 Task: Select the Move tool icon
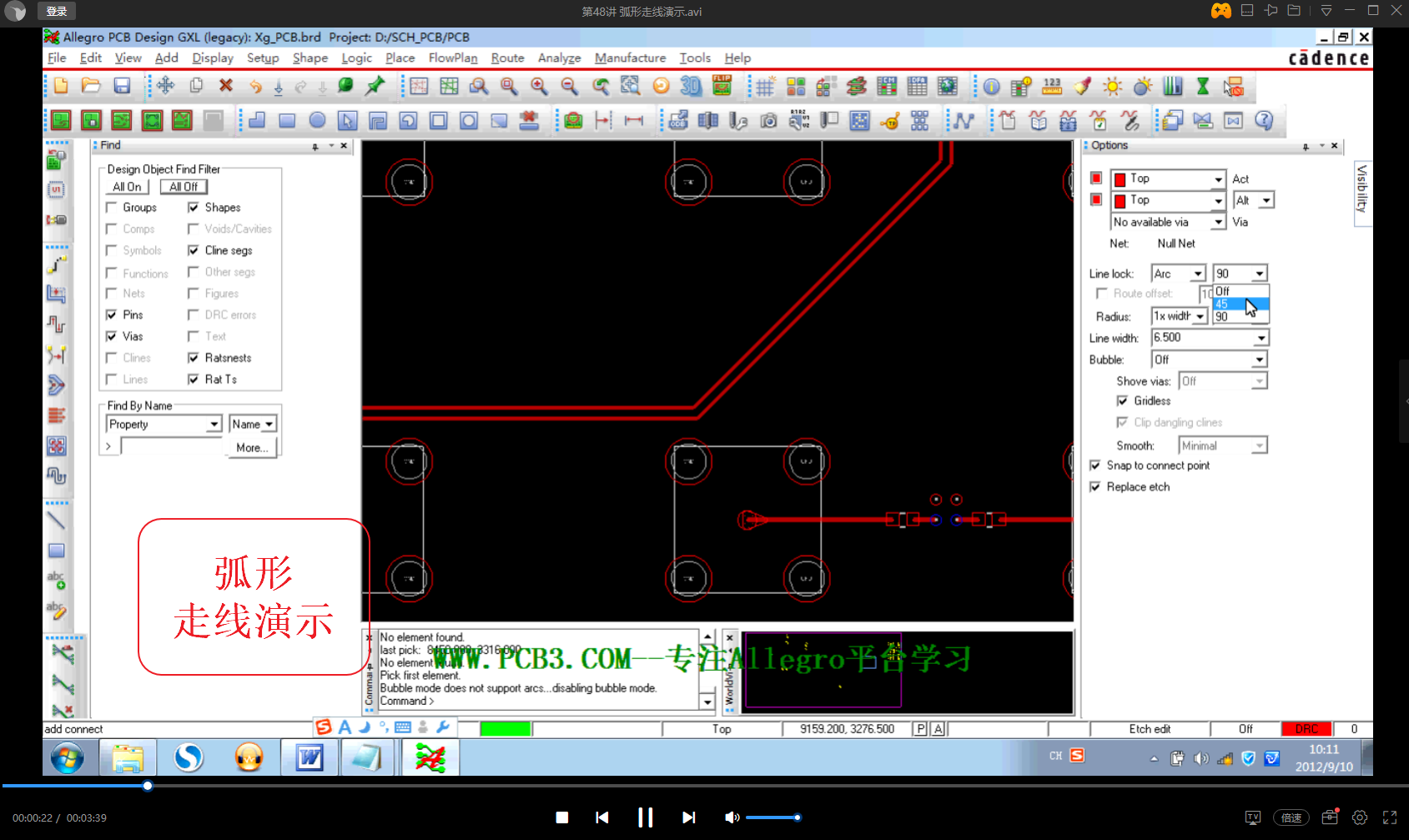tap(165, 85)
